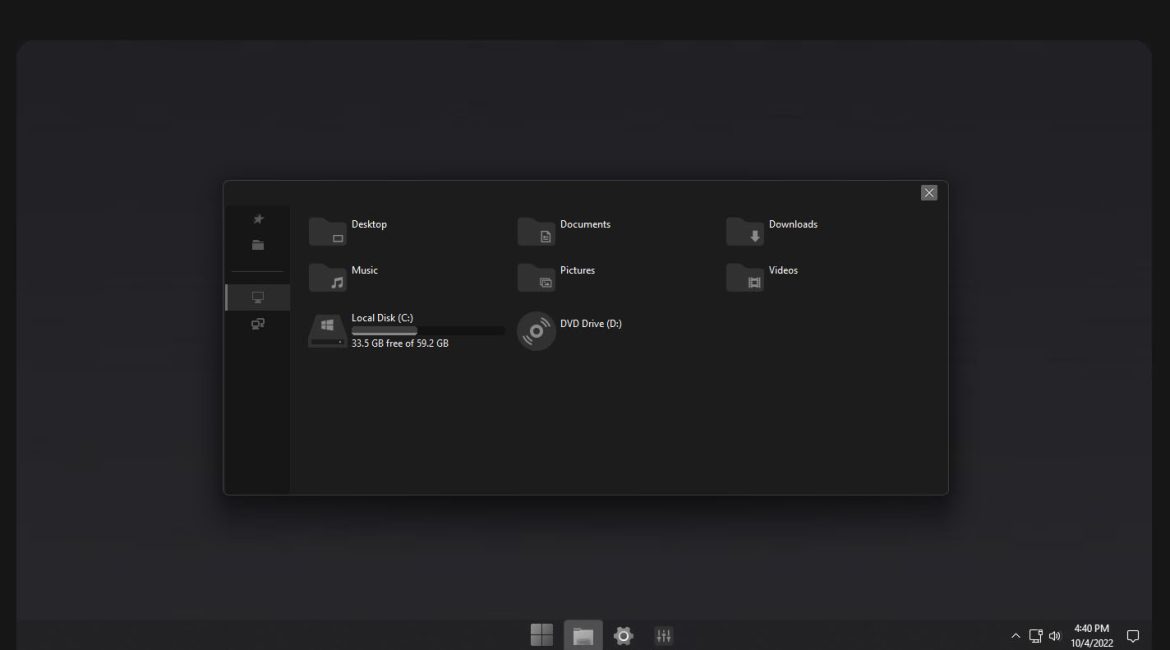
Task: Select DVD Drive (D:)
Action: 536,330
